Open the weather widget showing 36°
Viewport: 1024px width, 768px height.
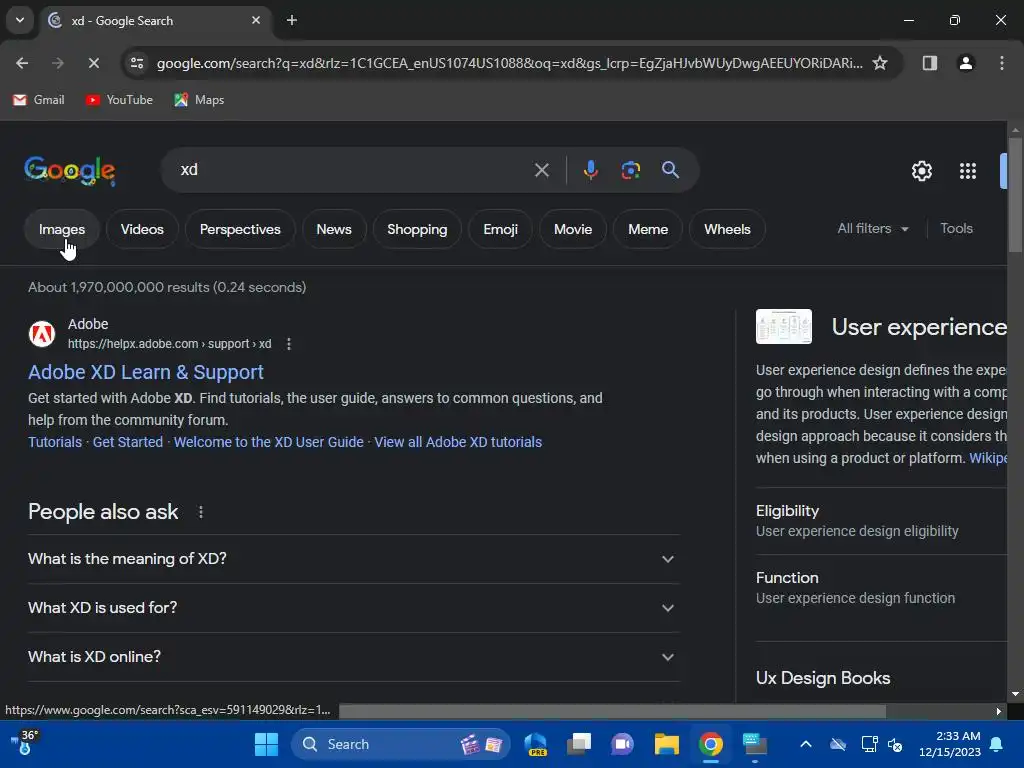(x=25, y=743)
